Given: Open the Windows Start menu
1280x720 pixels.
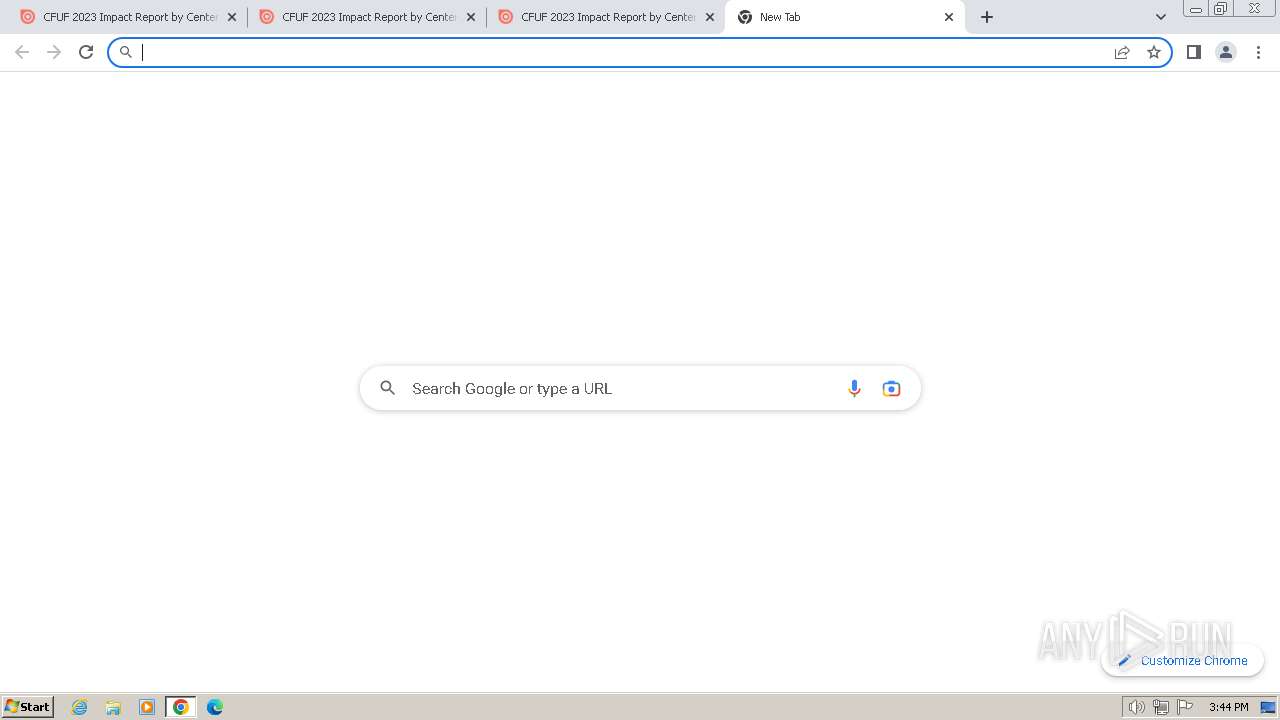Looking at the screenshot, I should click(x=28, y=706).
